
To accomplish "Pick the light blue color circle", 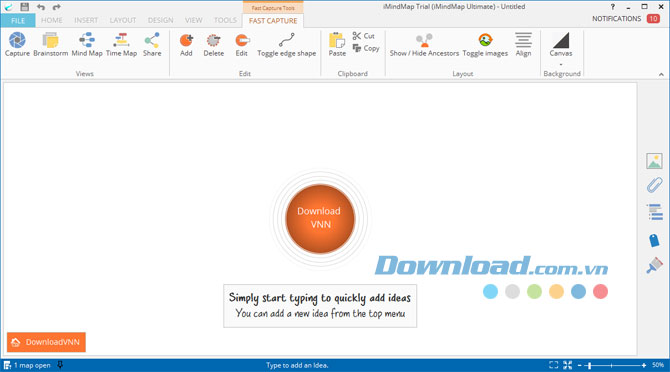I will (x=490, y=291).
